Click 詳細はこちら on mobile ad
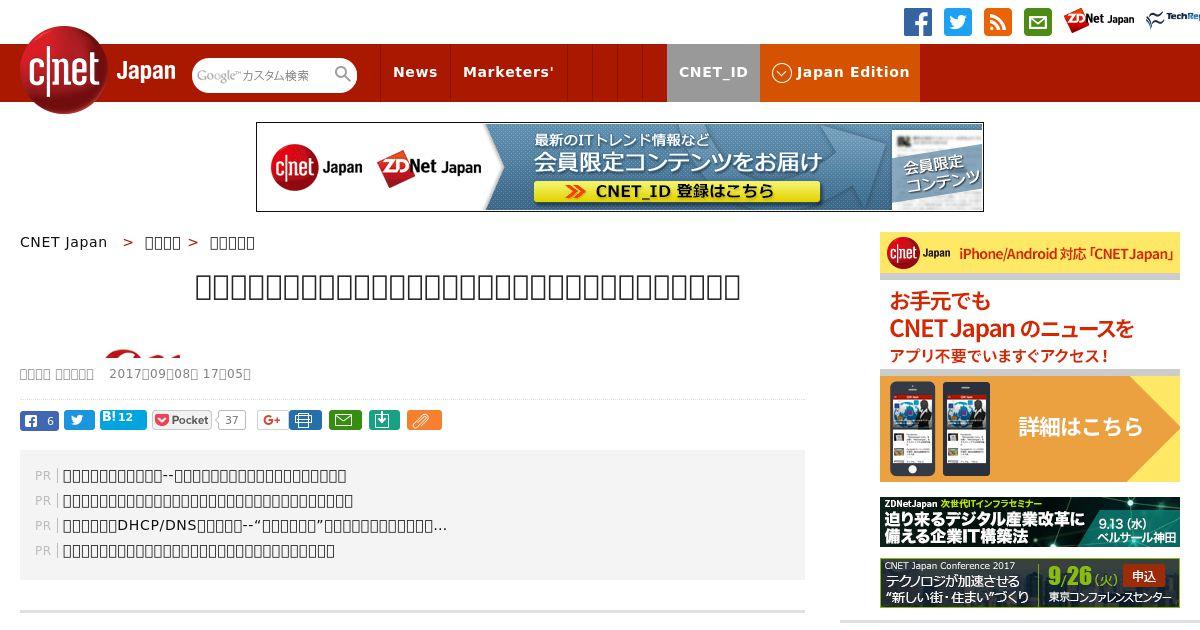The image size is (1200, 630). (1080, 427)
